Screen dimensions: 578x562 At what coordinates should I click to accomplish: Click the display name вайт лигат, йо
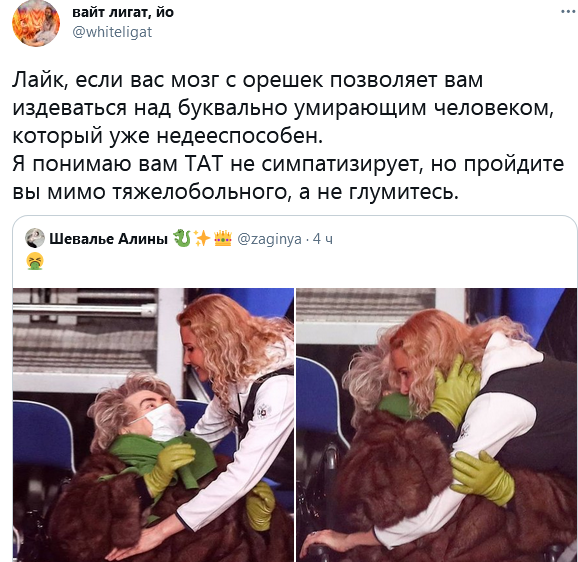[123, 12]
